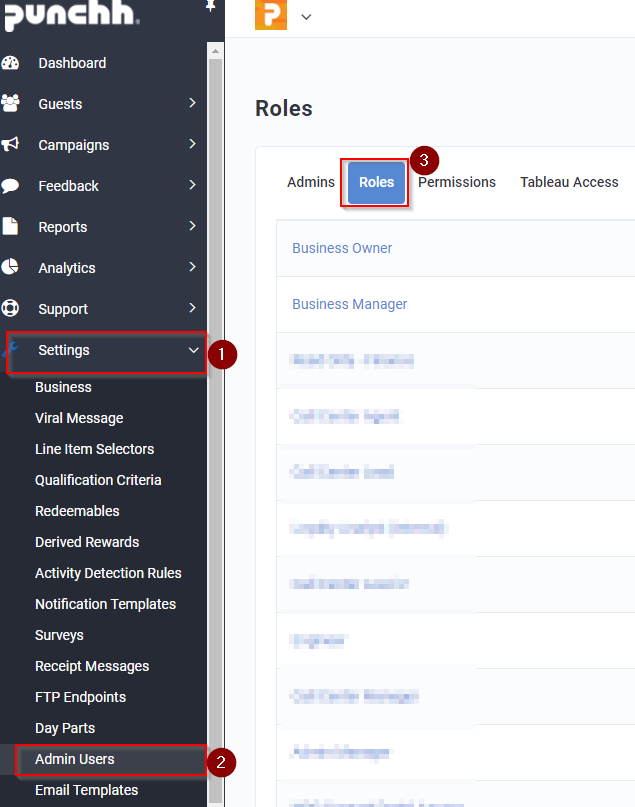Collapse the Settings submenu chevron
635x807 pixels.
point(192,350)
